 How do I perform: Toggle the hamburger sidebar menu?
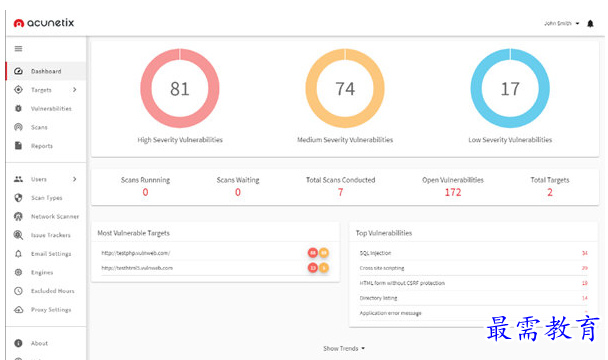[18, 48]
